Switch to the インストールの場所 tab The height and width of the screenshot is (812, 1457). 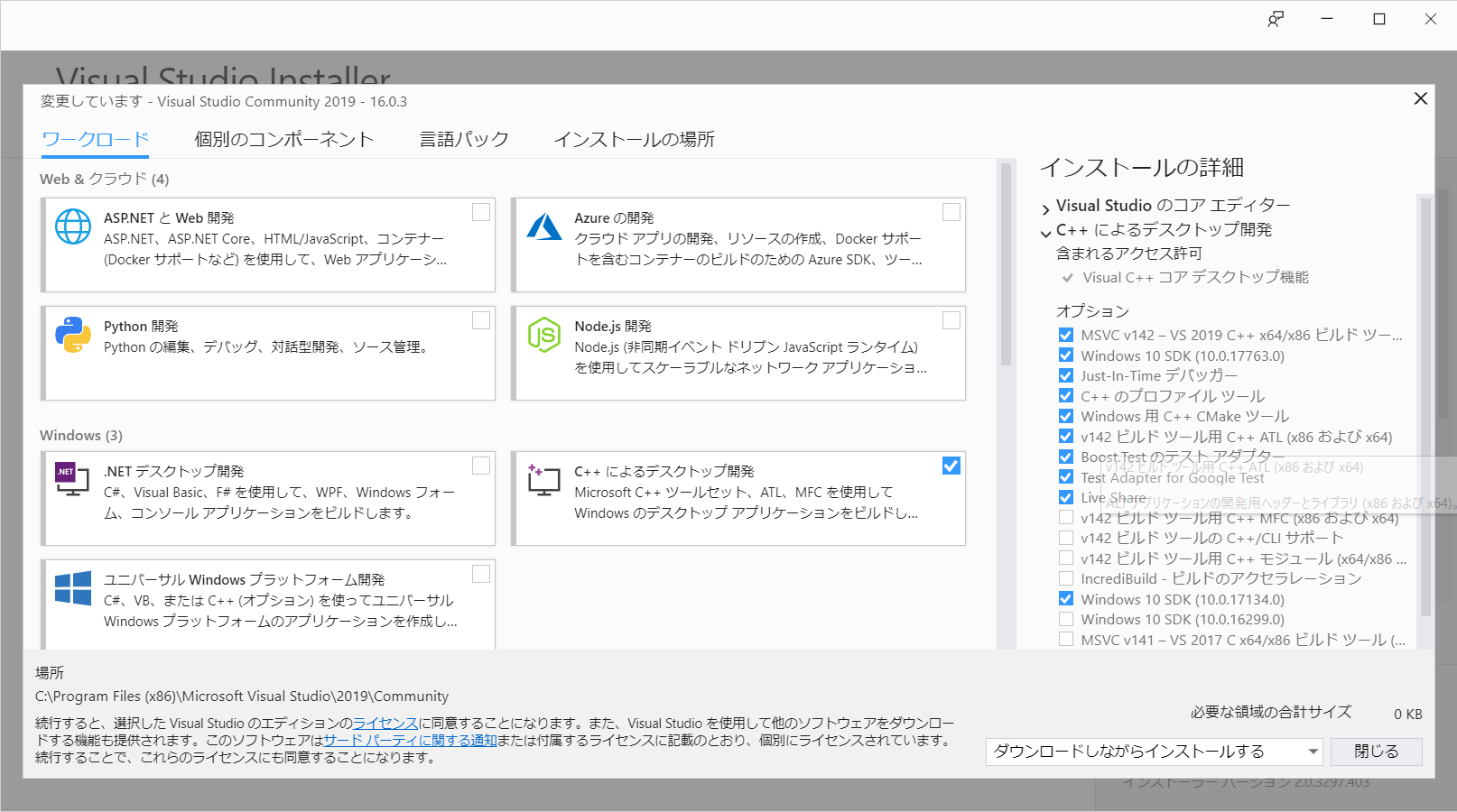click(x=634, y=140)
